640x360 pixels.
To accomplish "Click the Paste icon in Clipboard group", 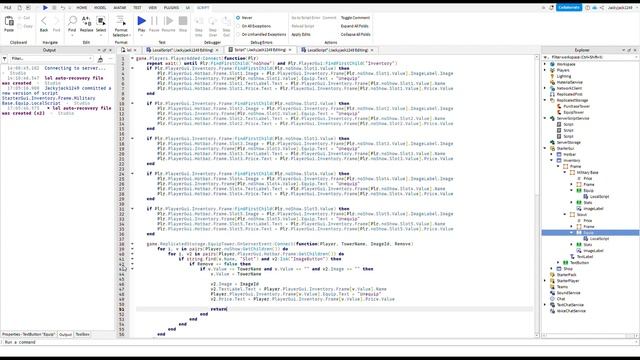I will [x=9, y=21].
